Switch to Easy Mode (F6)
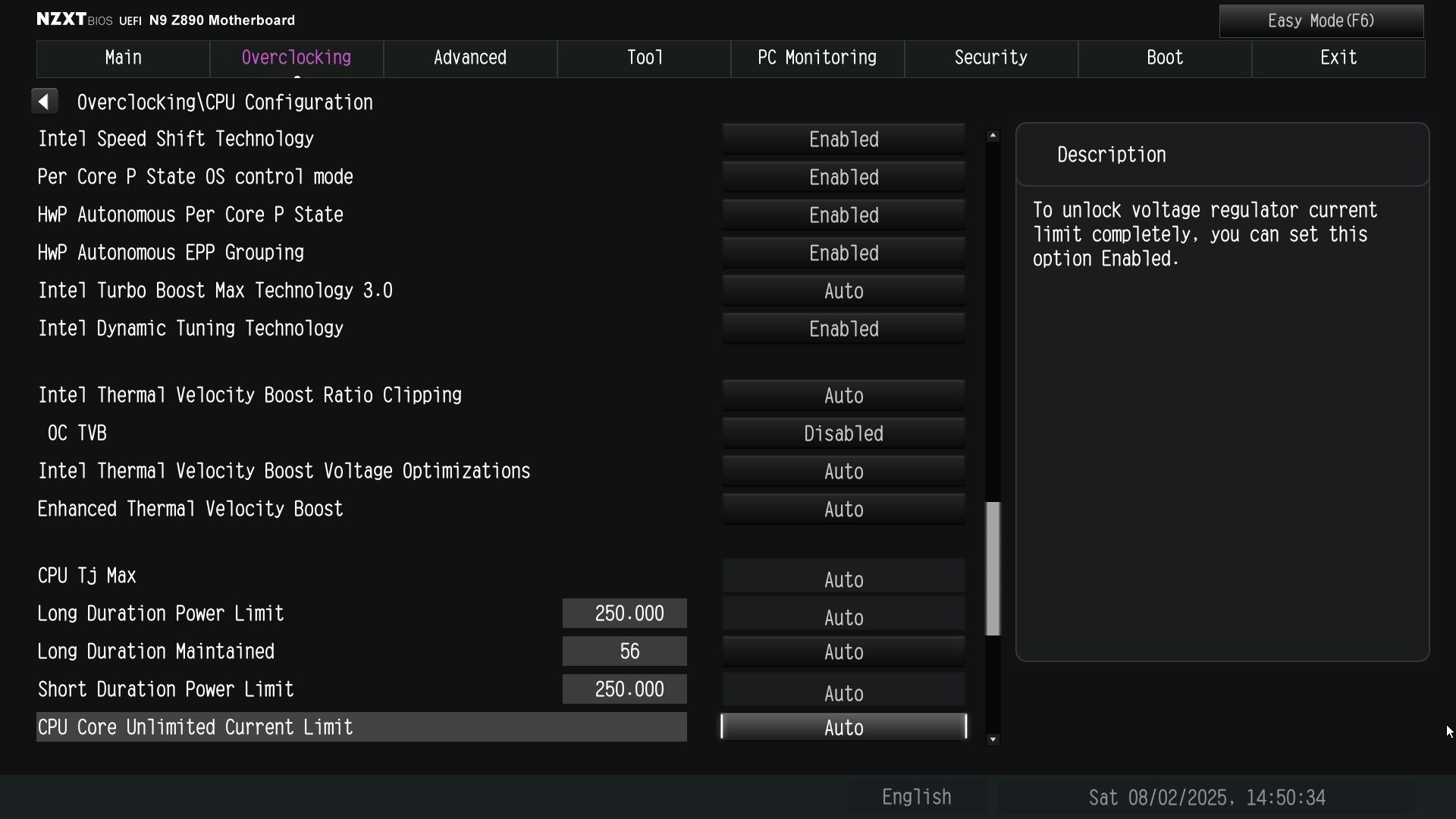1456x819 pixels. (x=1321, y=21)
